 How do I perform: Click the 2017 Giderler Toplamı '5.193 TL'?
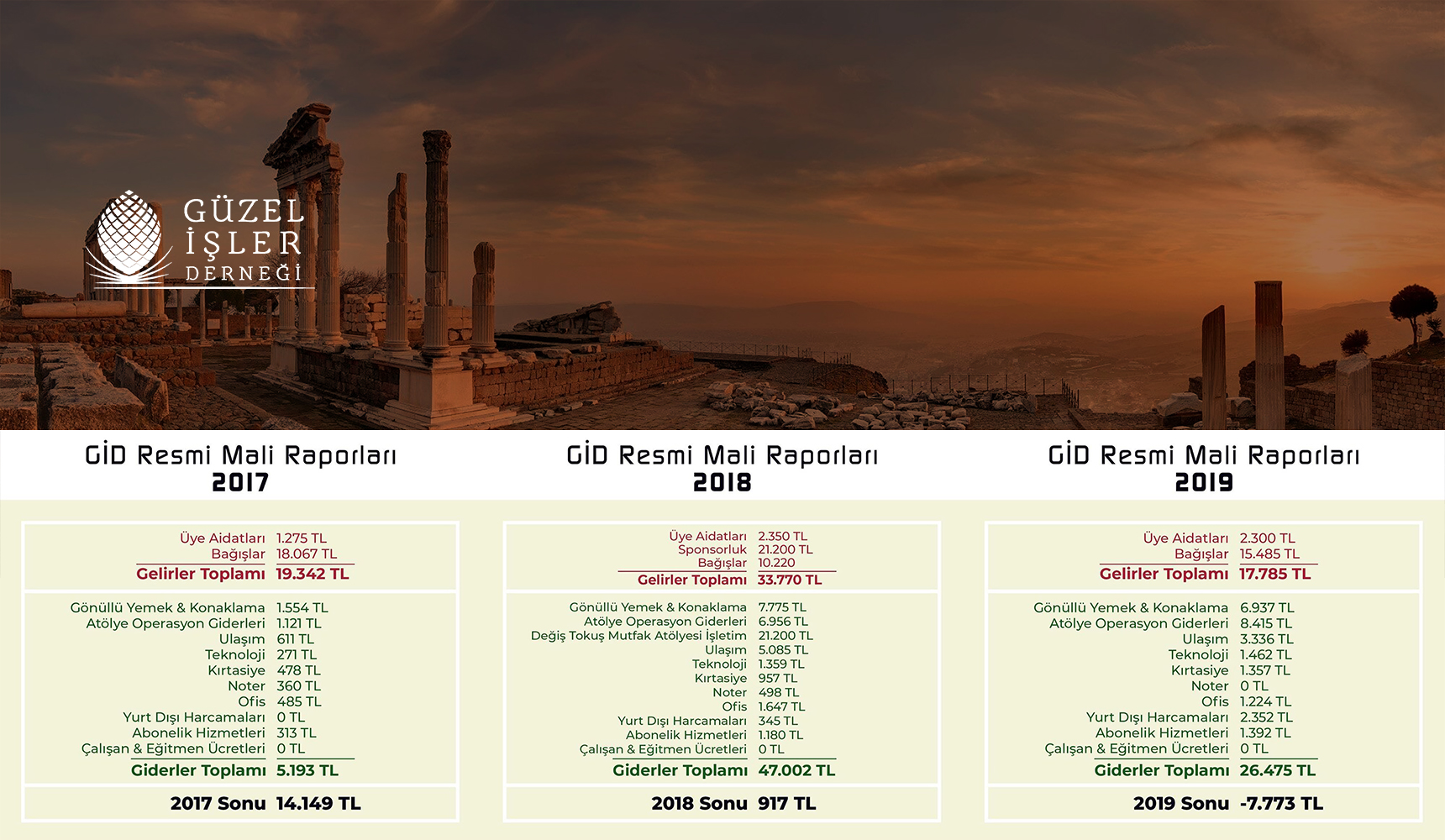click(307, 770)
